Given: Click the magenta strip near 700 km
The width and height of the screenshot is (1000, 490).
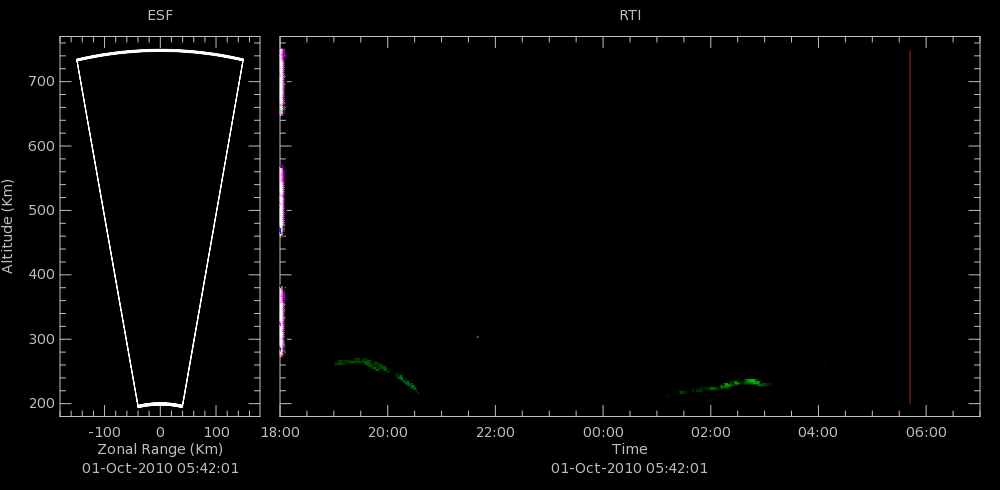Looking at the screenshot, I should tap(282, 82).
